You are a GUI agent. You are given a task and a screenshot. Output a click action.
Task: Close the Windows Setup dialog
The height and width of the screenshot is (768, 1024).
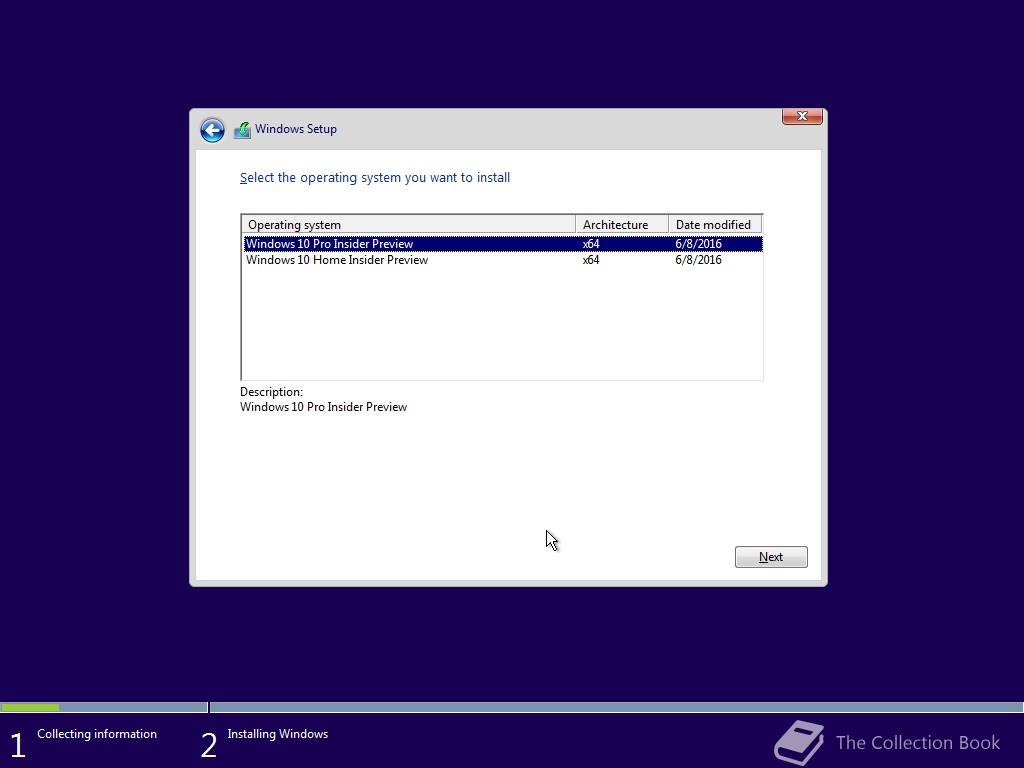coord(802,116)
